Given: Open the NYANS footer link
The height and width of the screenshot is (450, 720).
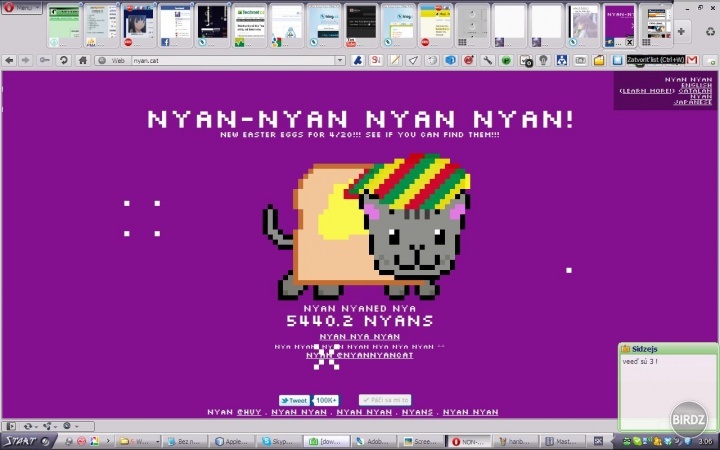Looking at the screenshot, I should (417, 412).
